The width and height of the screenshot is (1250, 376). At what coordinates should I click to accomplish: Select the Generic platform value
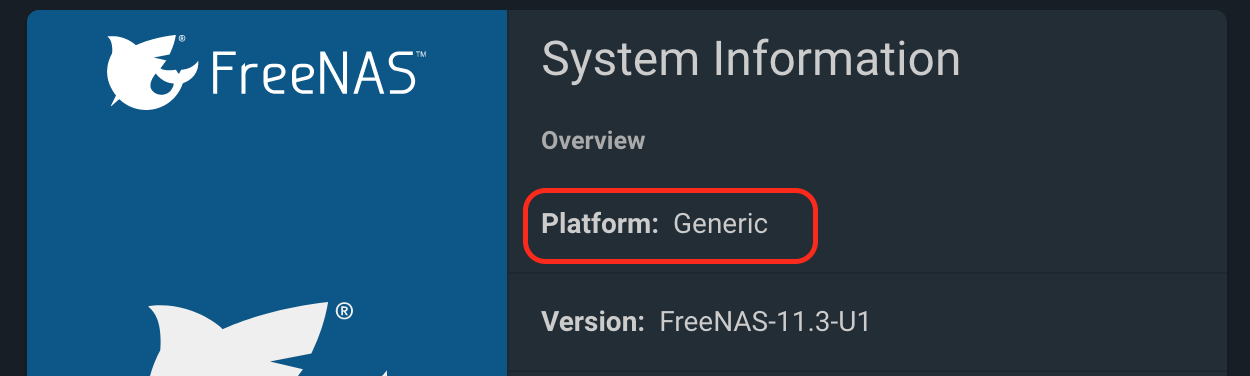tap(720, 224)
